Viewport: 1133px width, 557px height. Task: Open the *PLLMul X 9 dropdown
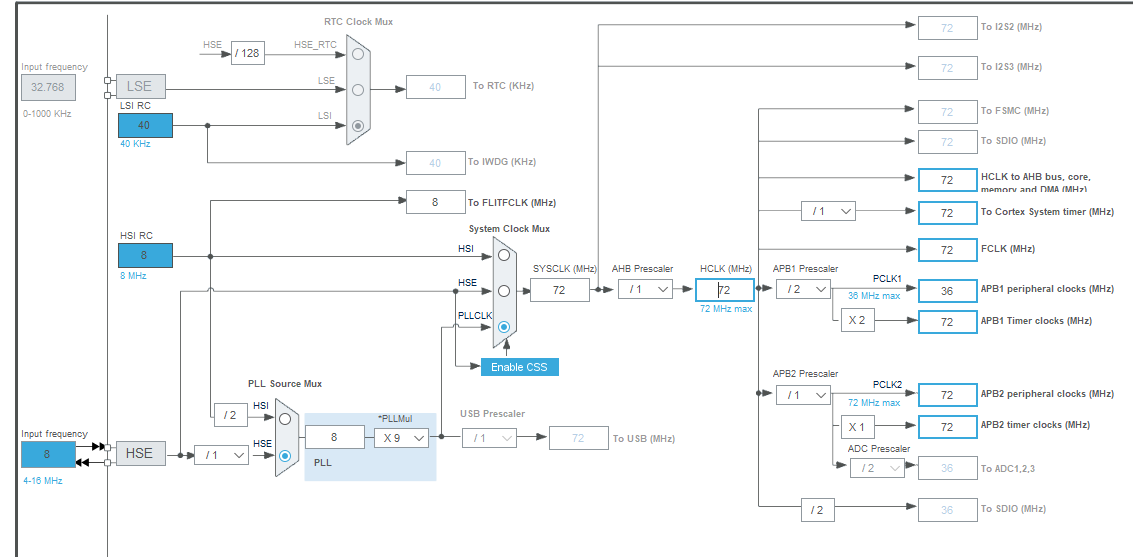(401, 438)
